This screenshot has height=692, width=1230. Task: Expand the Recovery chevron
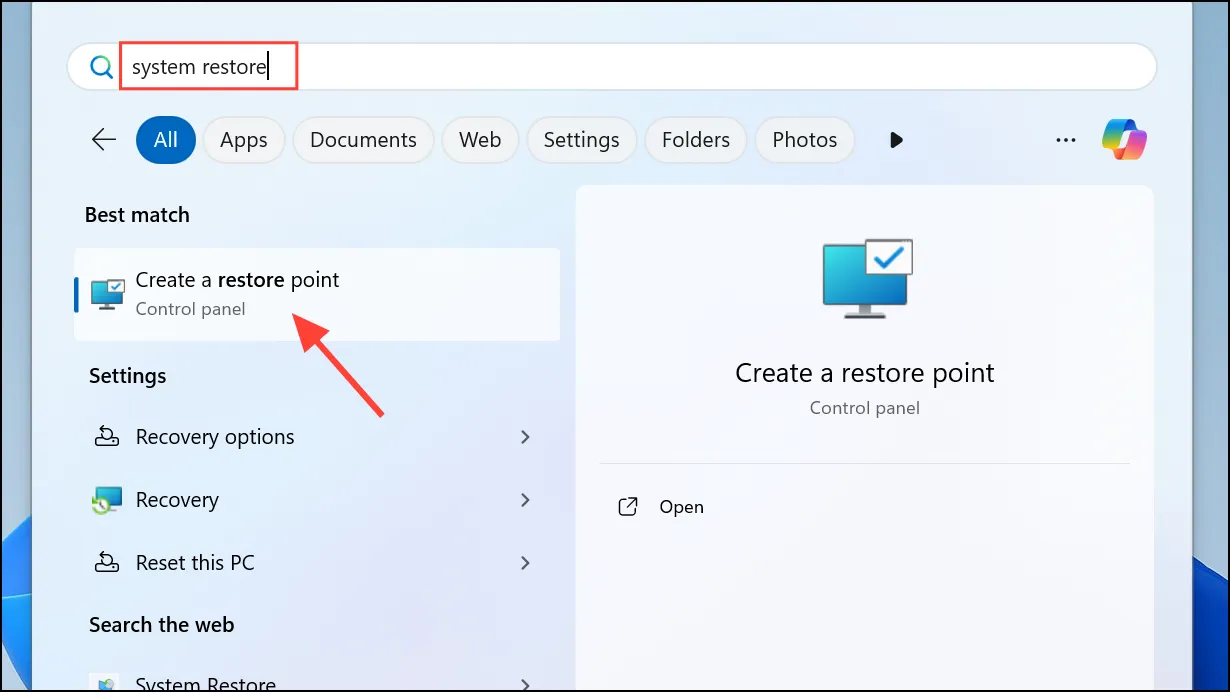pyautogui.click(x=525, y=500)
